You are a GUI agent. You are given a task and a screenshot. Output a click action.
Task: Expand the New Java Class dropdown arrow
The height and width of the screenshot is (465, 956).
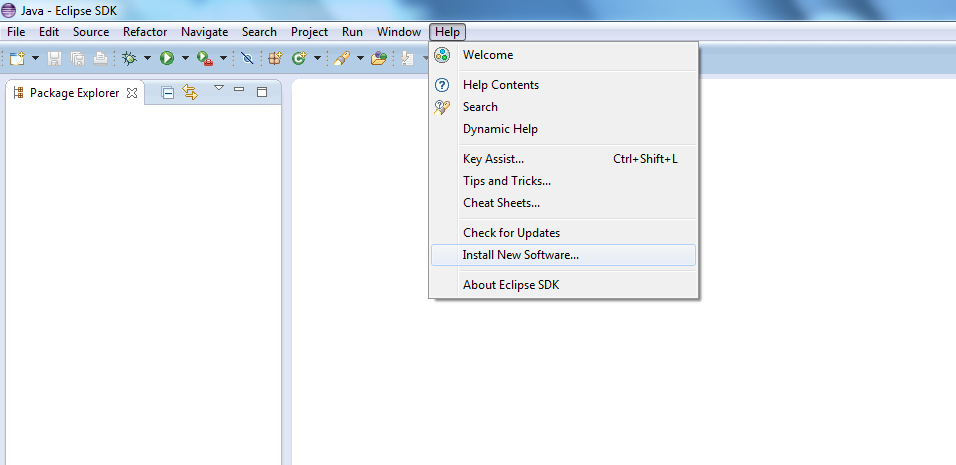pos(317,59)
